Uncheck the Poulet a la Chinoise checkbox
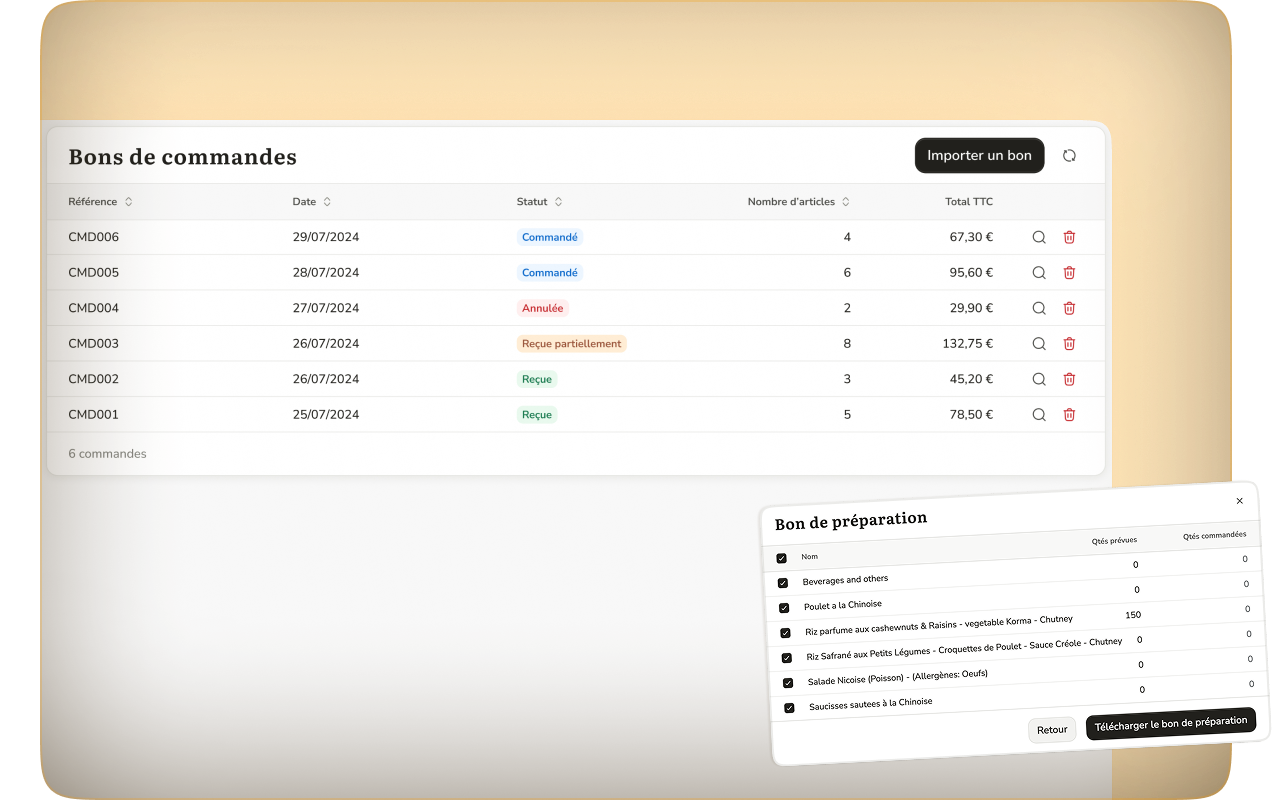 (x=784, y=607)
